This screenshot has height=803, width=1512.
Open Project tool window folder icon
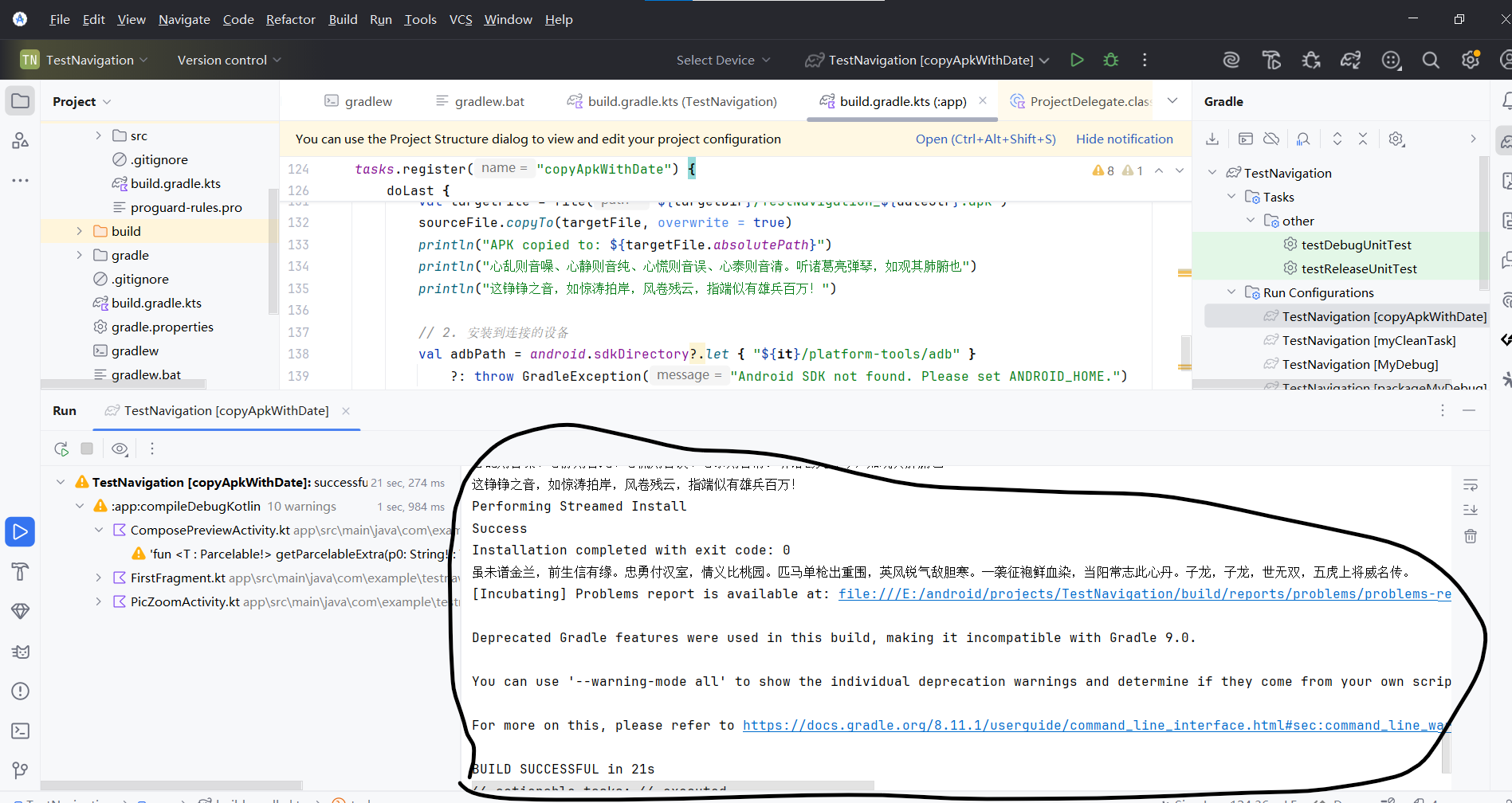(21, 101)
